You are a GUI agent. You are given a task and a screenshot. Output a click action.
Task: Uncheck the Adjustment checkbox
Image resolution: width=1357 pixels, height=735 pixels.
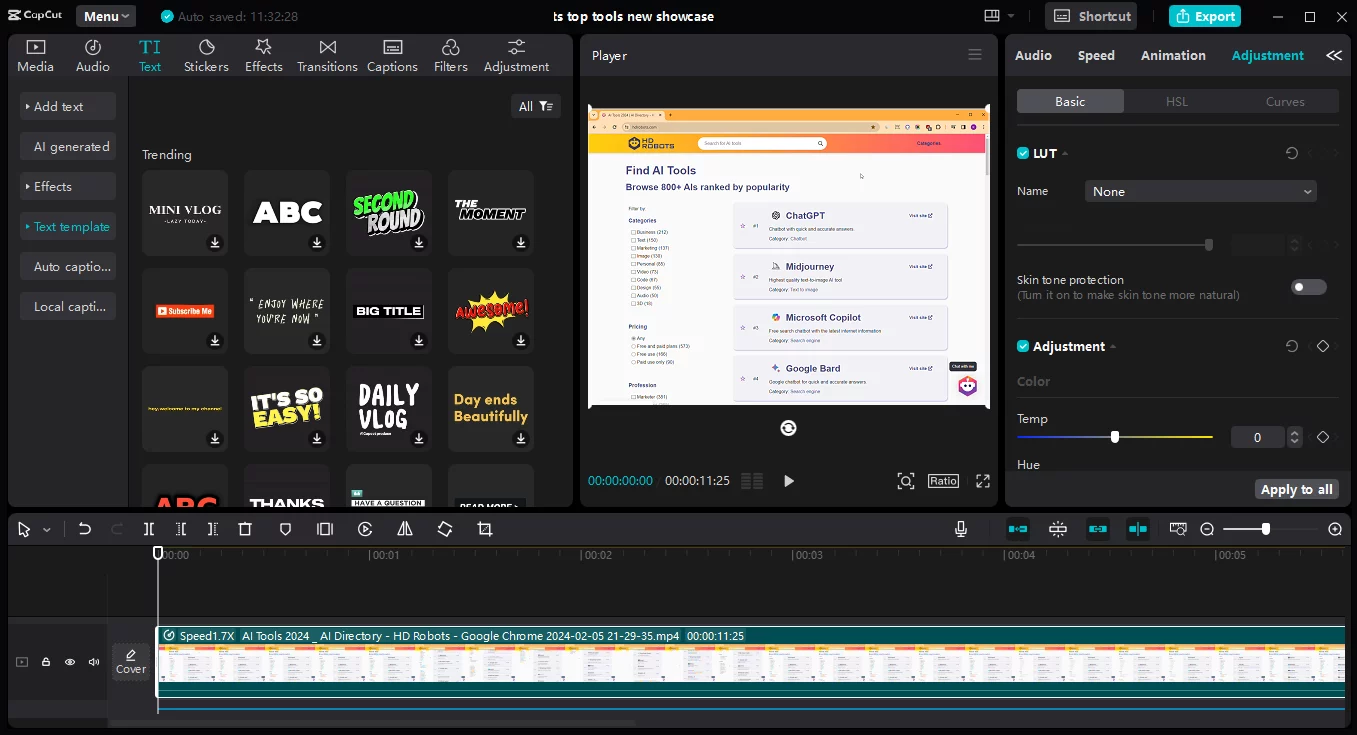pyautogui.click(x=1023, y=346)
